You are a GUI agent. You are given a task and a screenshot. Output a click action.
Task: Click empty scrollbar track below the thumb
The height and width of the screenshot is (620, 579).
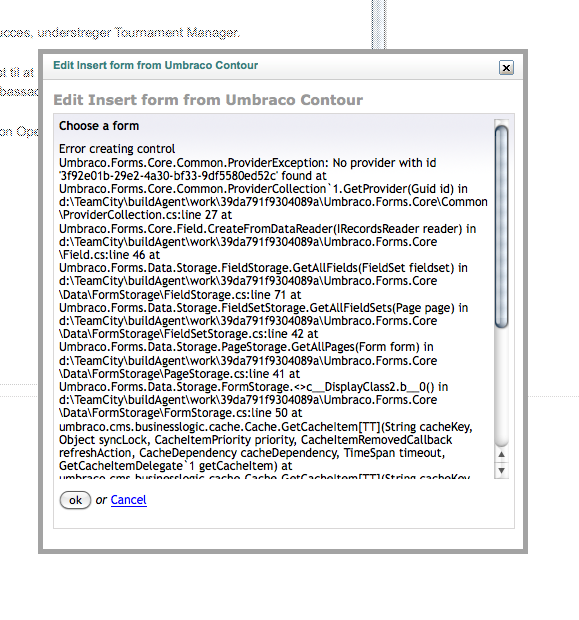click(x=501, y=387)
